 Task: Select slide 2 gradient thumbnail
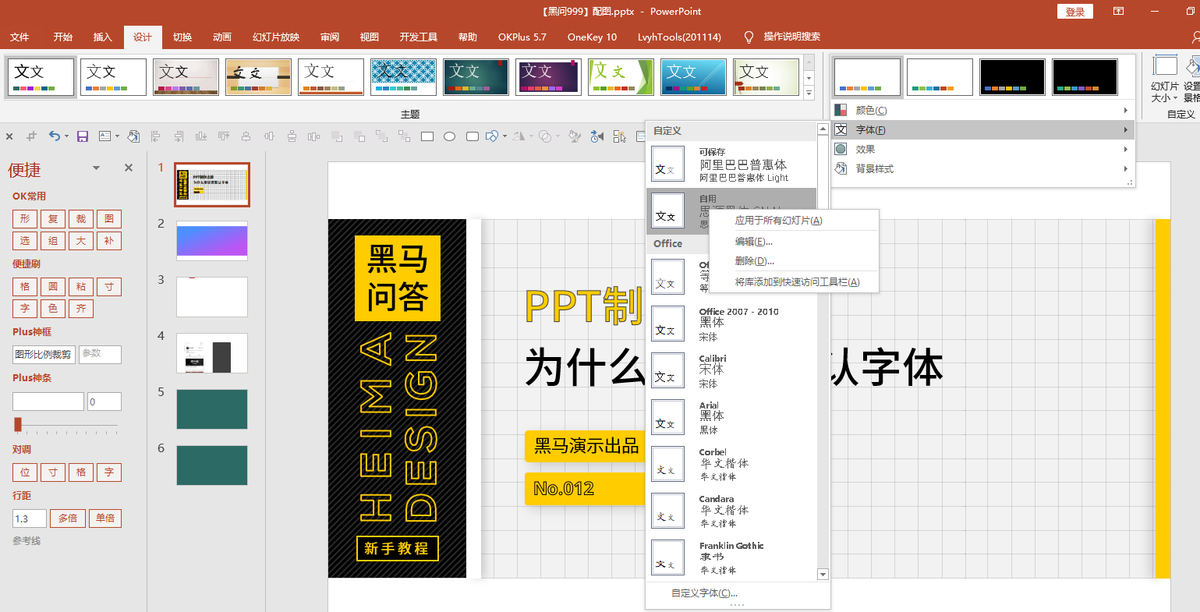211,240
